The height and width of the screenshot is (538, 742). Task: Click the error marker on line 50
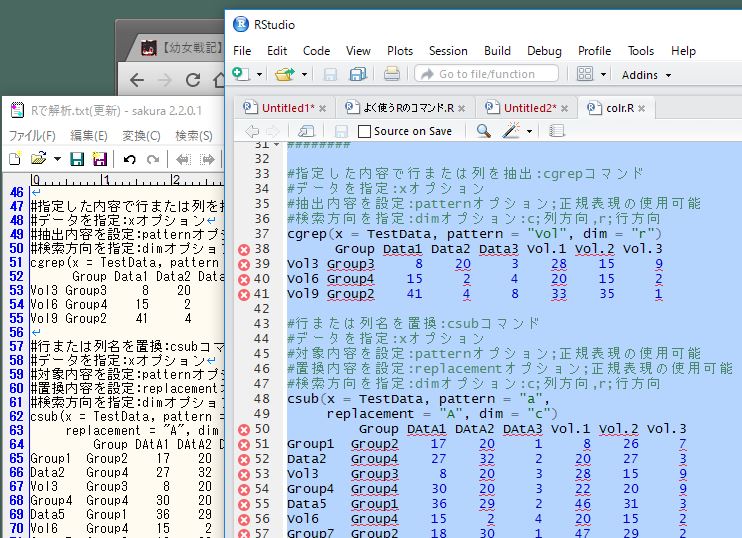[244, 430]
